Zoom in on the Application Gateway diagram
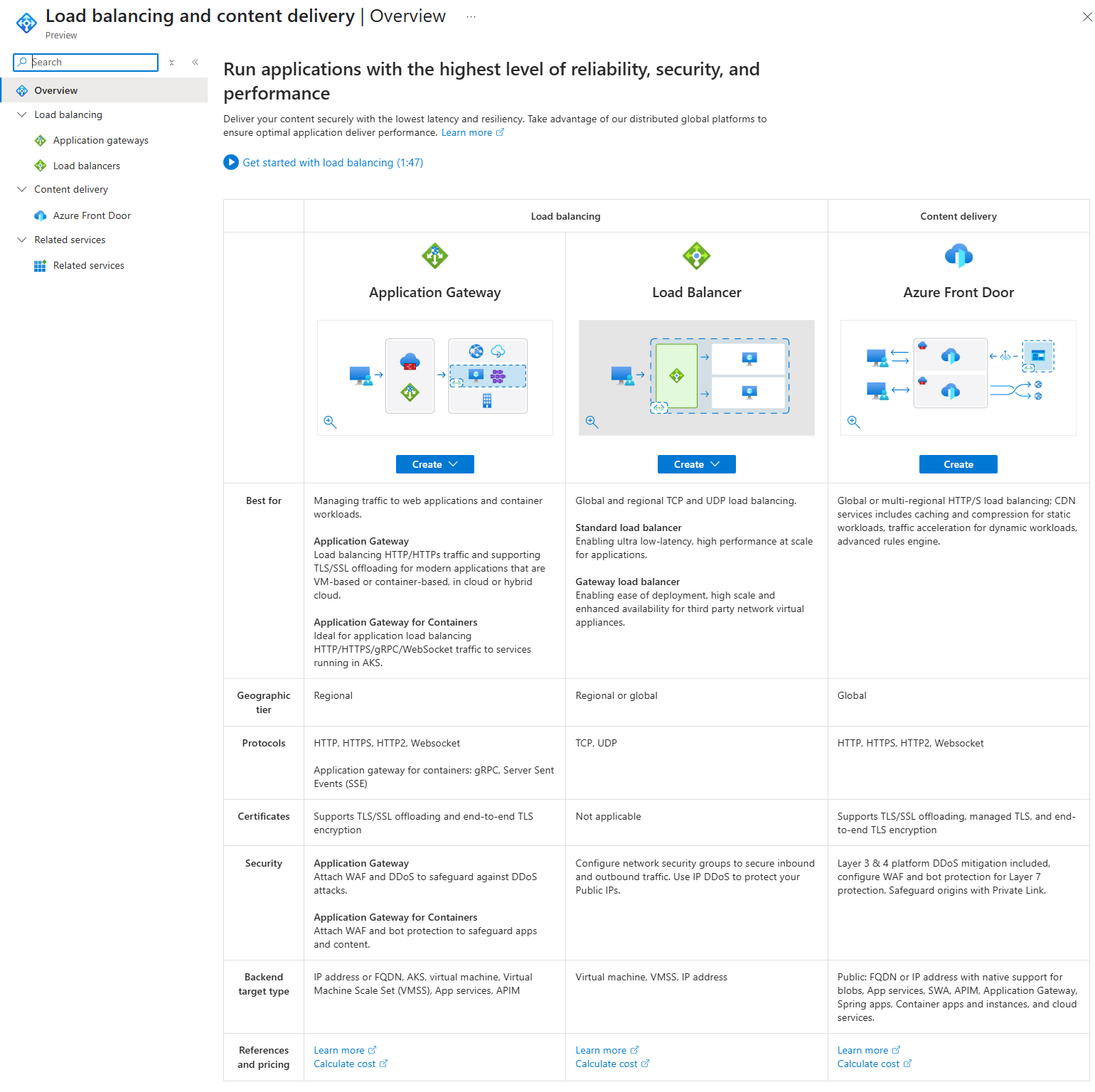The image size is (1095, 1092). 330,422
